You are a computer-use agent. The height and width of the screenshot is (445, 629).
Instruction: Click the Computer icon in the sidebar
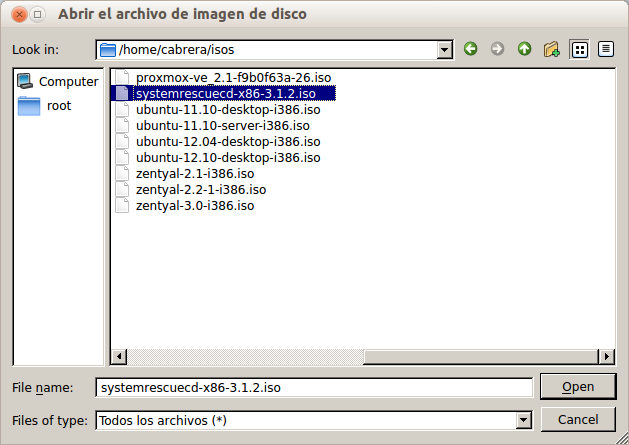(25, 81)
